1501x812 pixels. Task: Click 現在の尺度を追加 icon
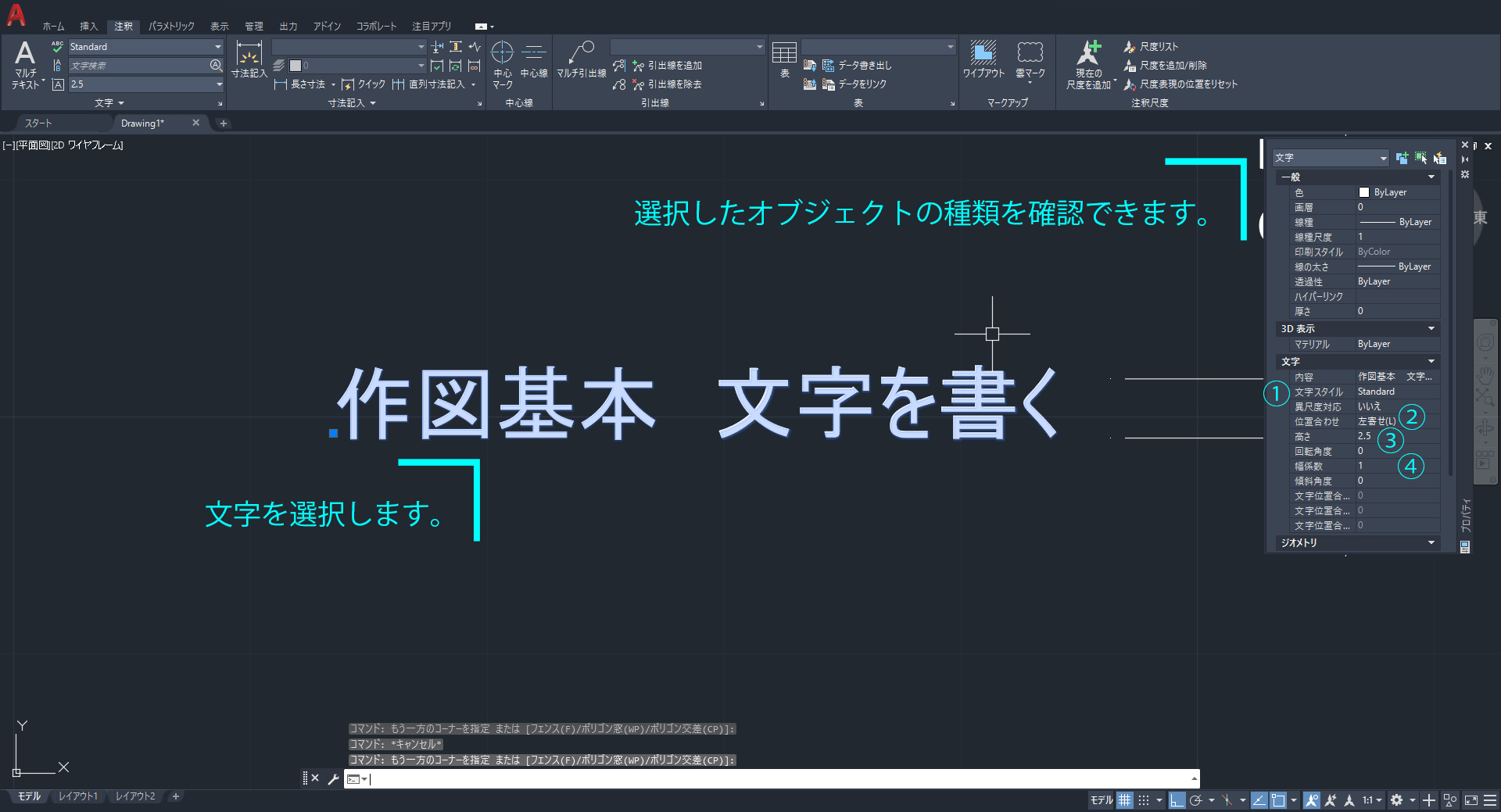[1088, 63]
